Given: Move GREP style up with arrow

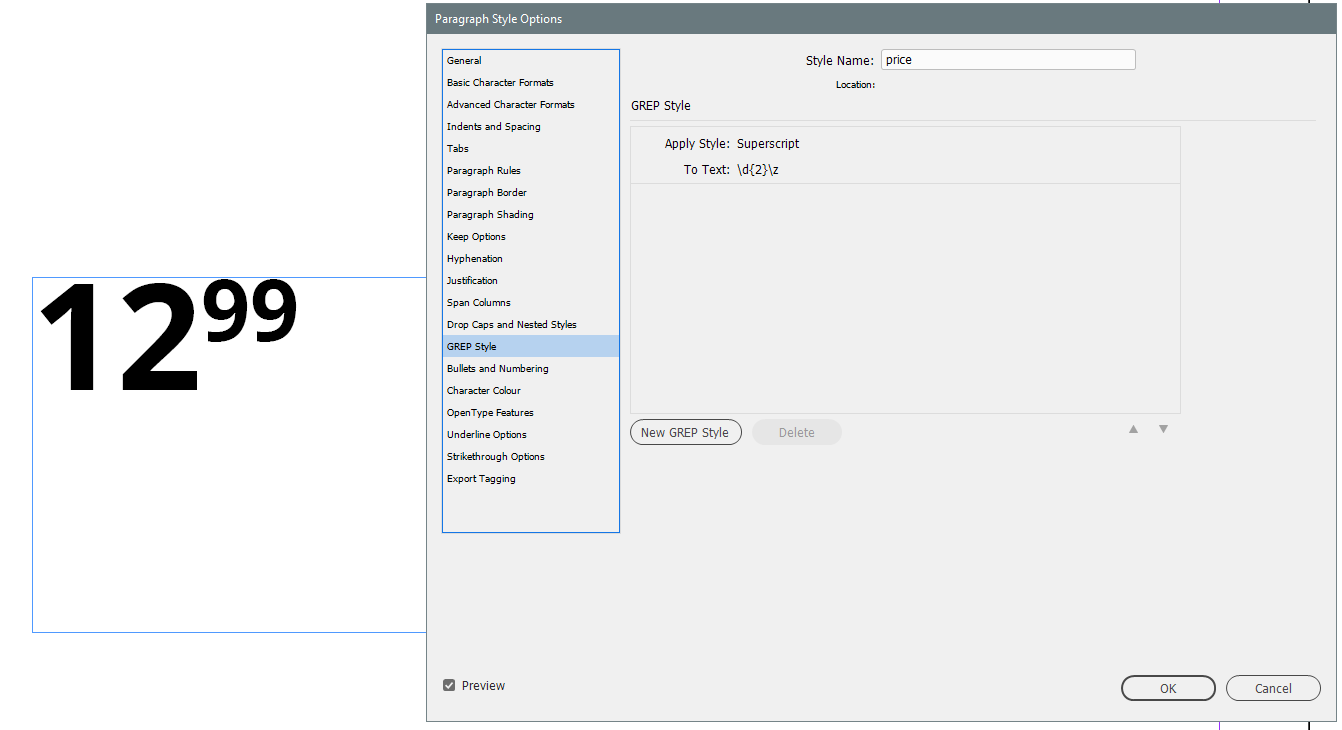Looking at the screenshot, I should [1133, 429].
